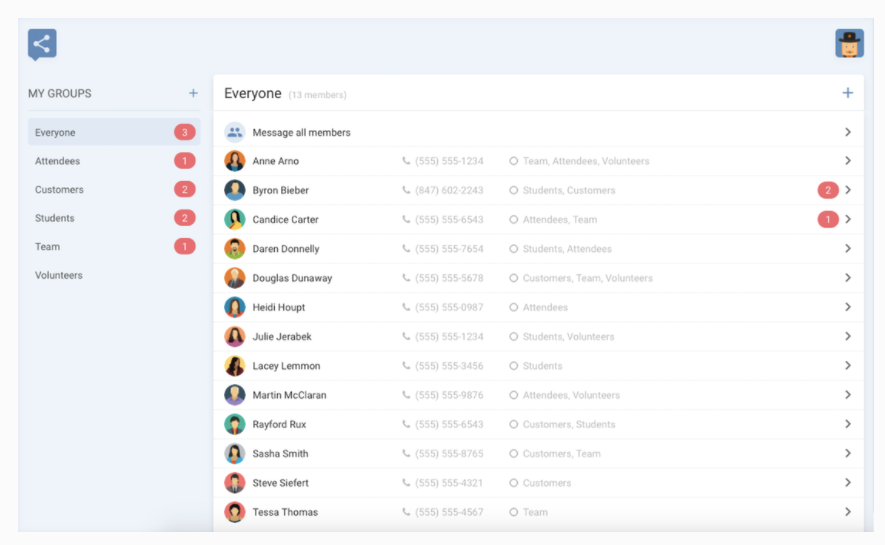Image resolution: width=885 pixels, height=545 pixels.
Task: Click phone number (555) 555-7654
Action: (x=449, y=249)
